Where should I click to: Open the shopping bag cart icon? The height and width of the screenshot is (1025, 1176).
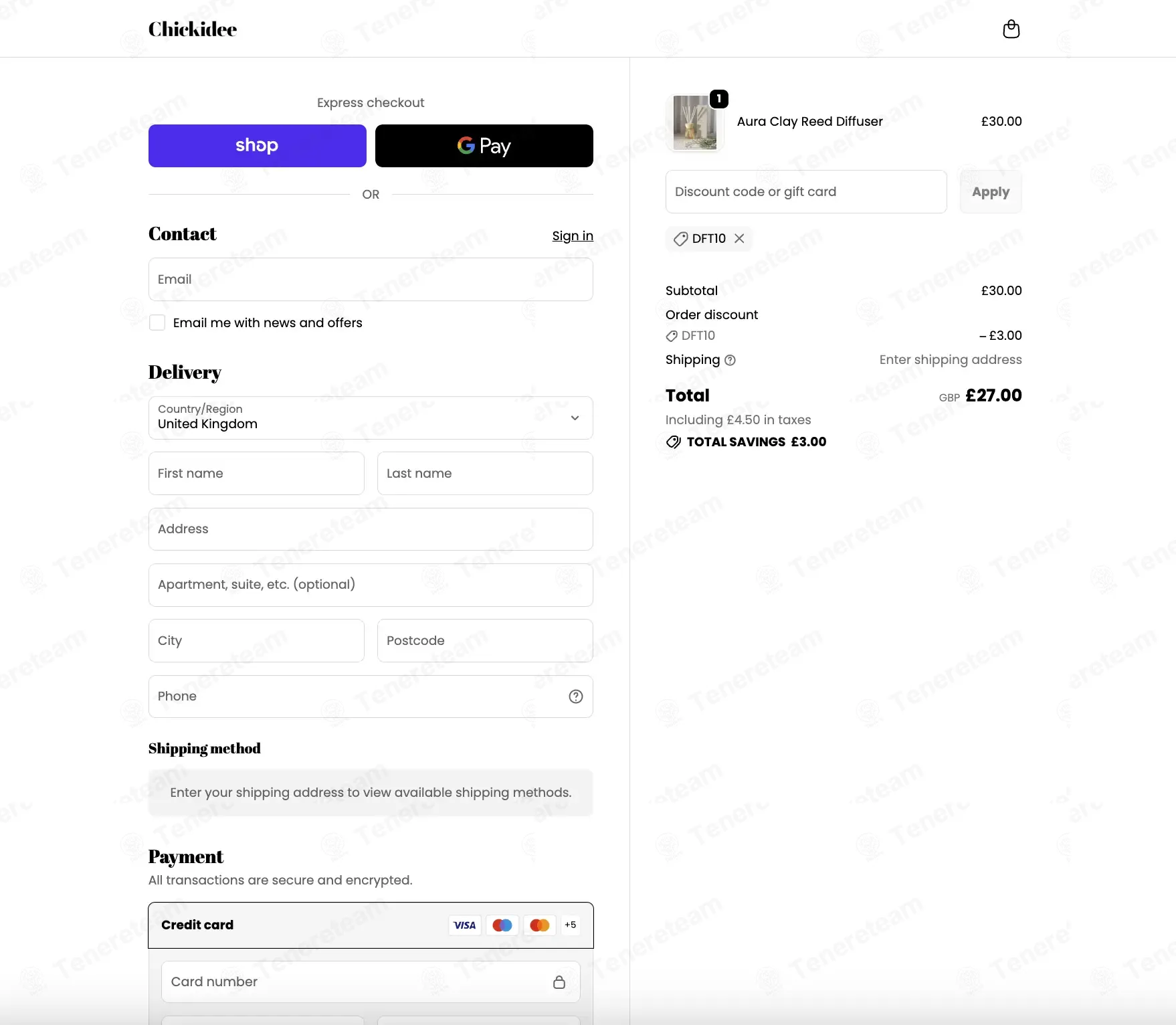coord(1011,29)
